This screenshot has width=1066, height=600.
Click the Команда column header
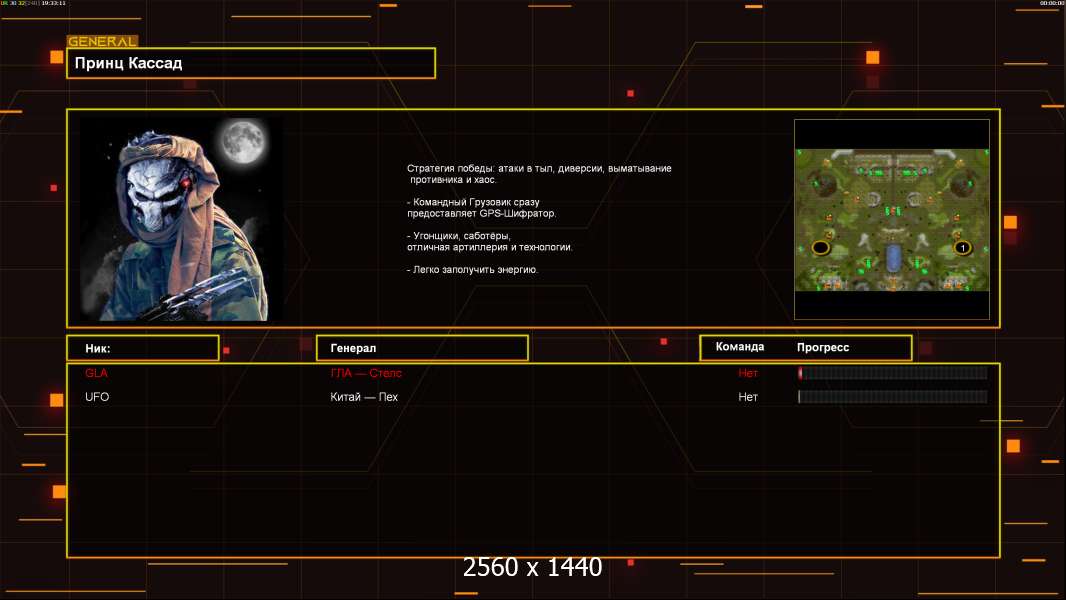pos(740,347)
